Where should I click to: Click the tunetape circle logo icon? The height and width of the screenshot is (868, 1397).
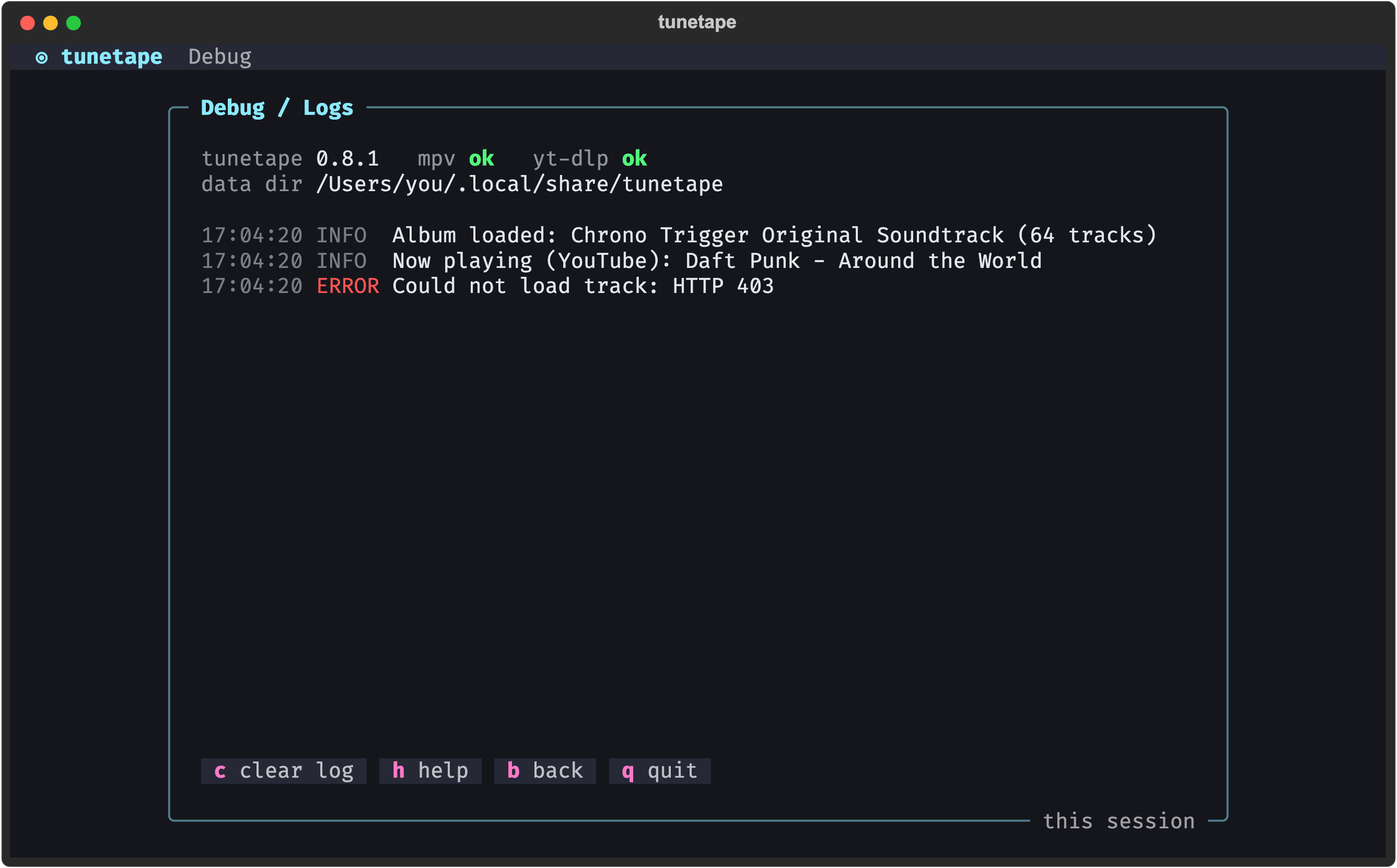41,57
